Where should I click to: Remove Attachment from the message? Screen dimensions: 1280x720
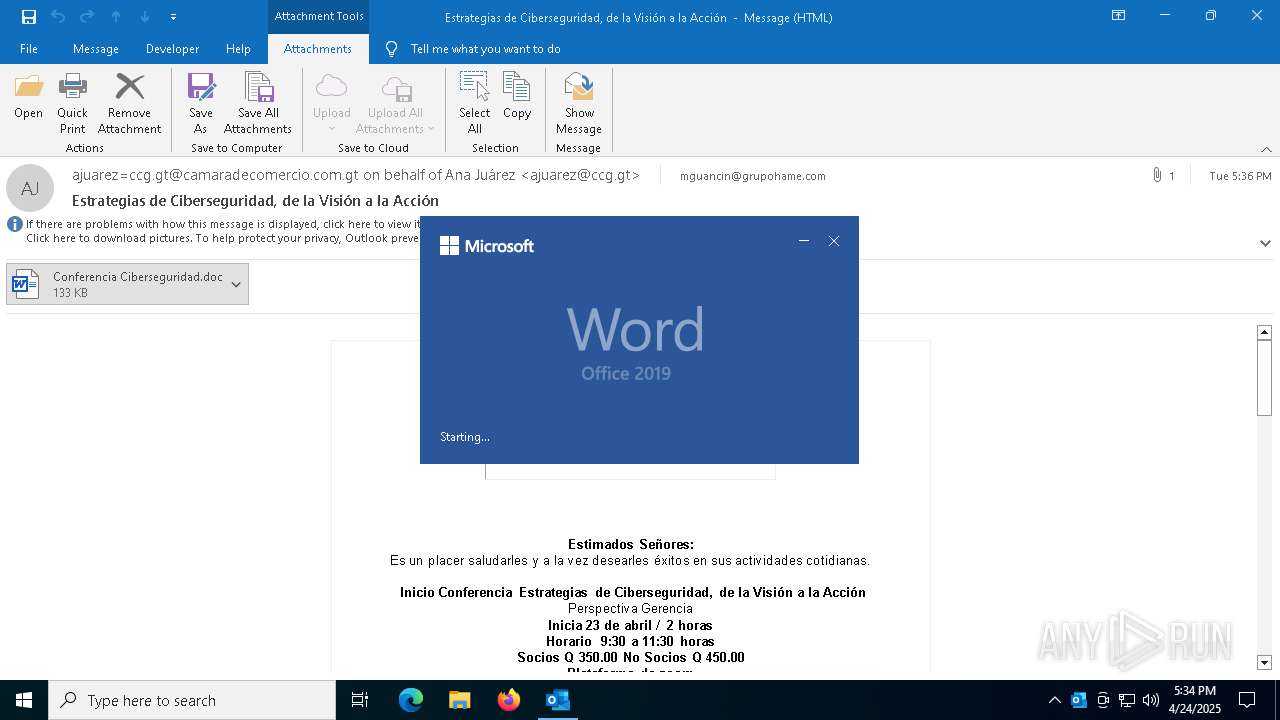(x=129, y=104)
